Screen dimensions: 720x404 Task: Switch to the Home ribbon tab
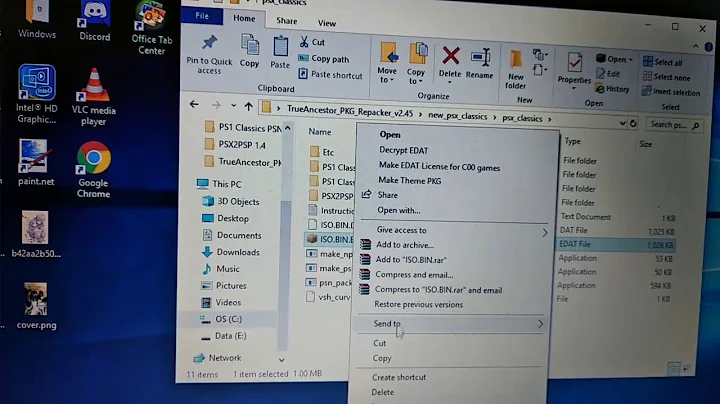(x=244, y=18)
